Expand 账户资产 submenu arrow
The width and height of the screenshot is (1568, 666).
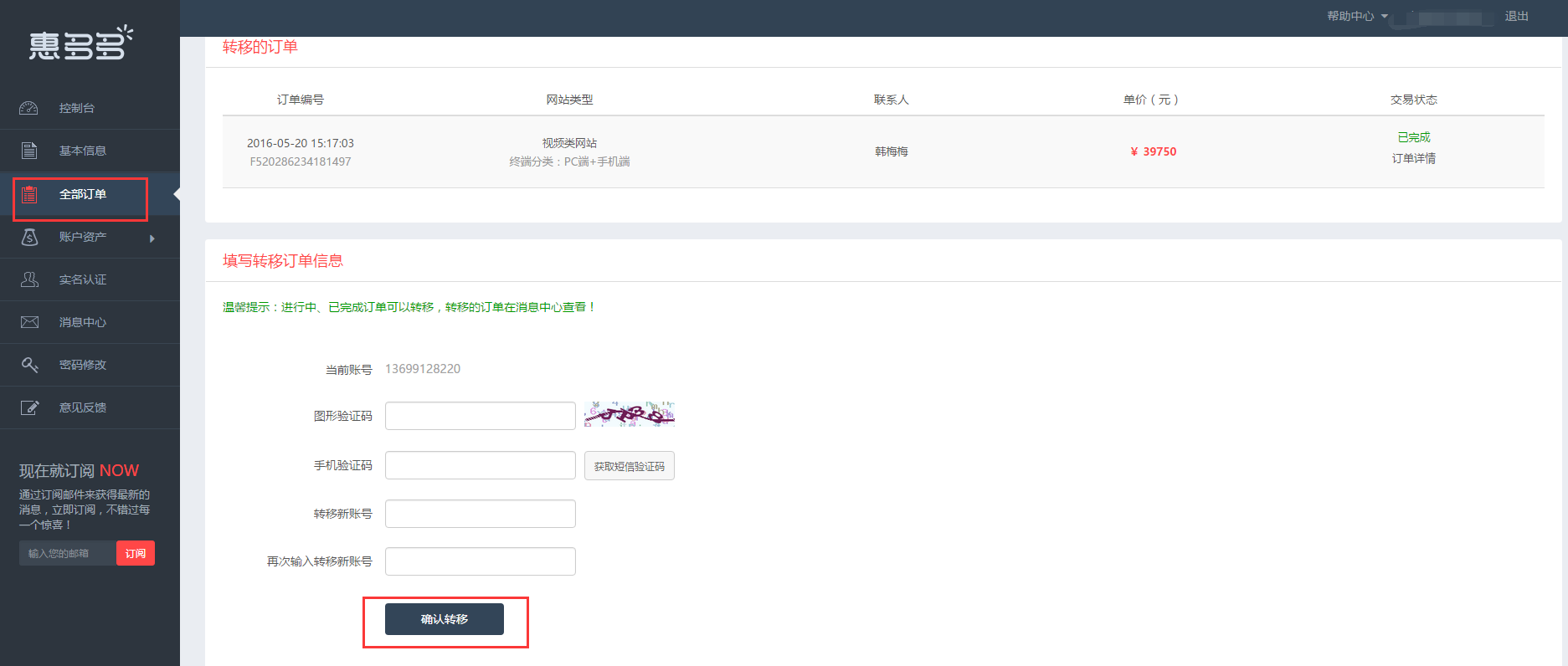tap(152, 238)
